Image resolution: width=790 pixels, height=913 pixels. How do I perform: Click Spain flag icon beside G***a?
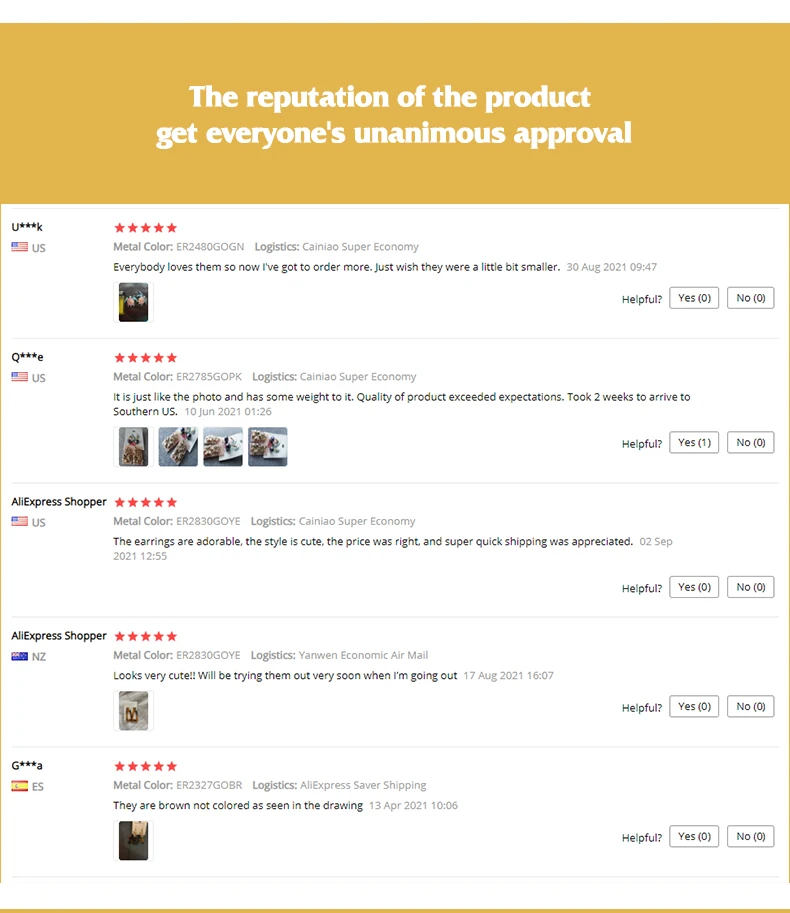pyautogui.click(x=19, y=786)
